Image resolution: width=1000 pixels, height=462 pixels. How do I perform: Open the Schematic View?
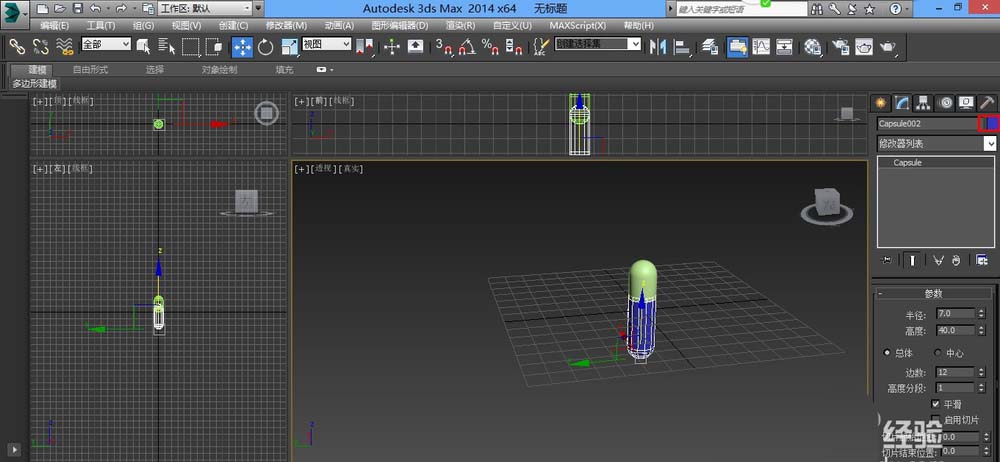coord(784,47)
